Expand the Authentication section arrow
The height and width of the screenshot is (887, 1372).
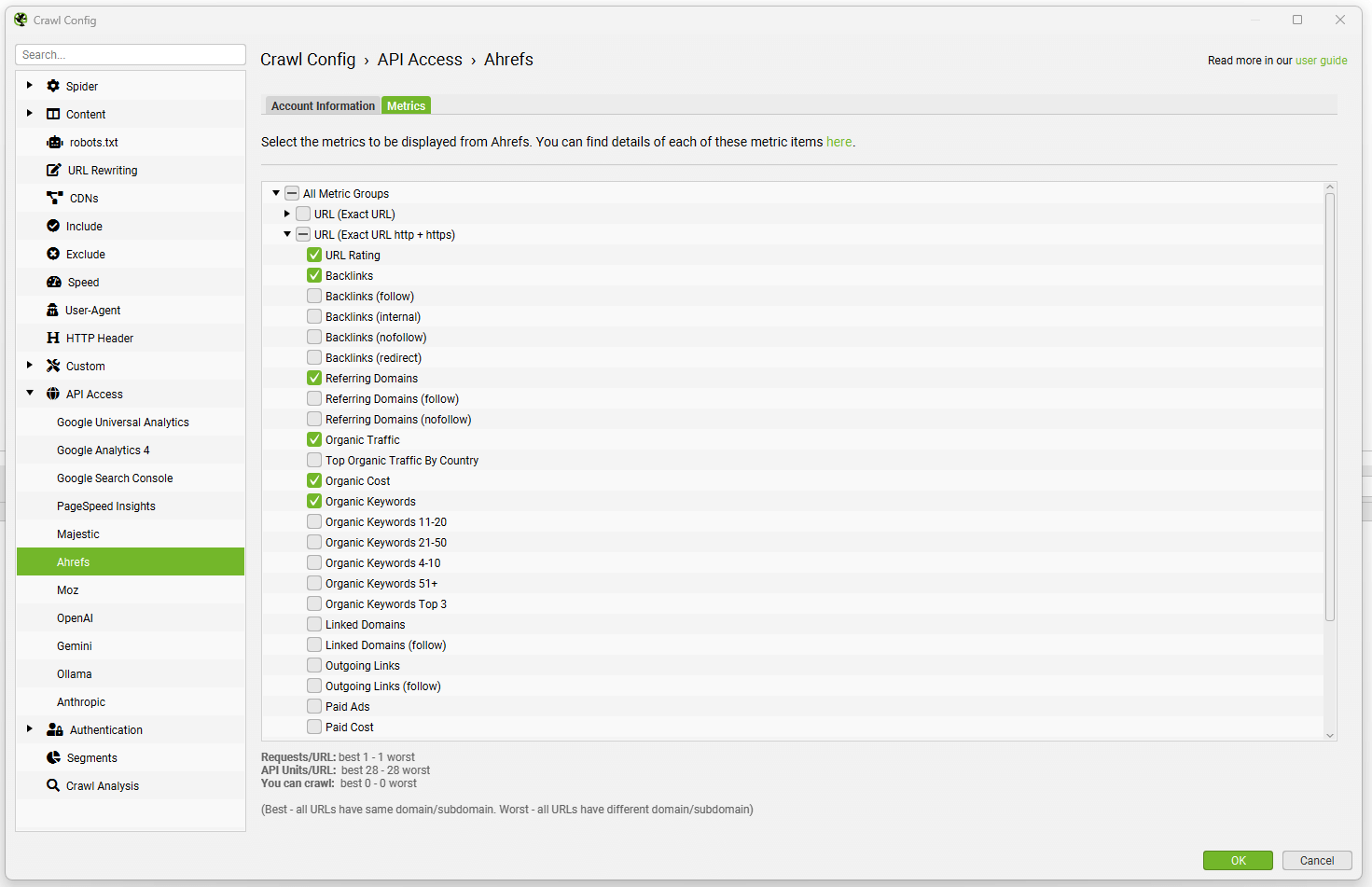(x=30, y=729)
